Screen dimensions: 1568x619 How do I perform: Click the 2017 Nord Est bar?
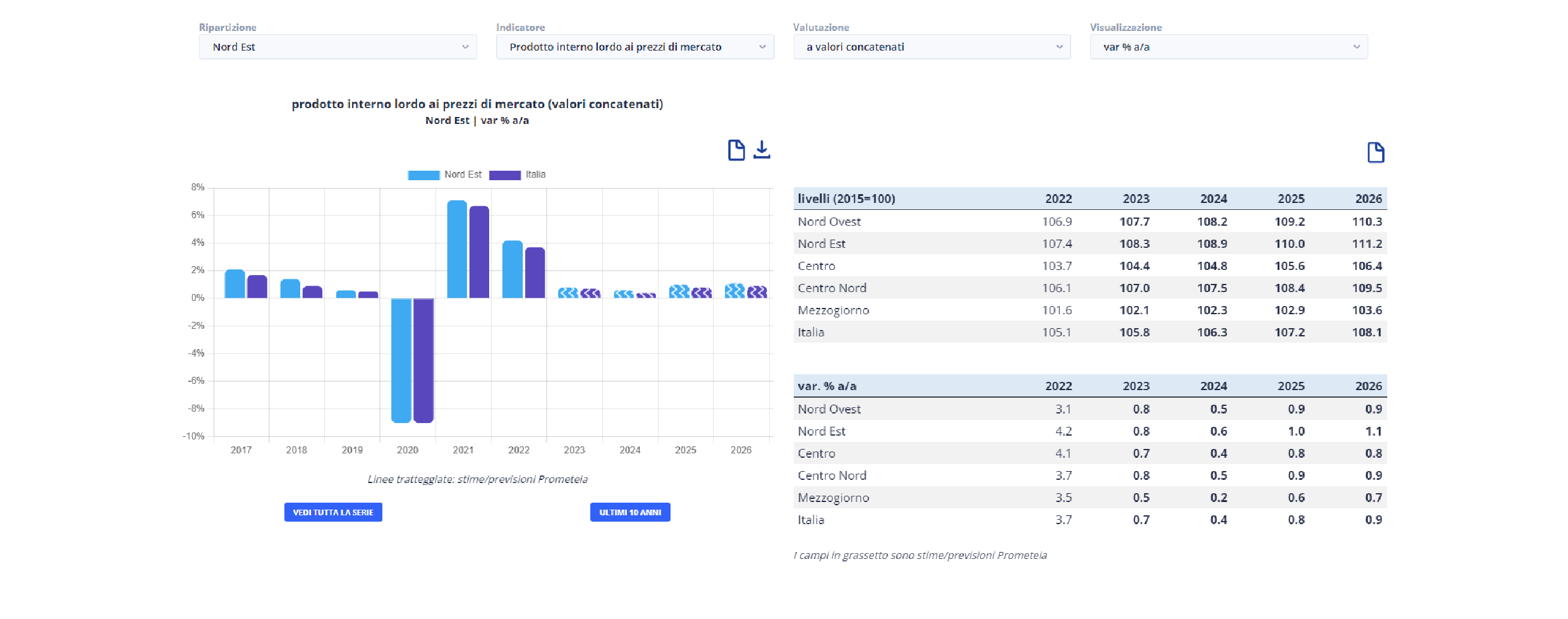(234, 283)
